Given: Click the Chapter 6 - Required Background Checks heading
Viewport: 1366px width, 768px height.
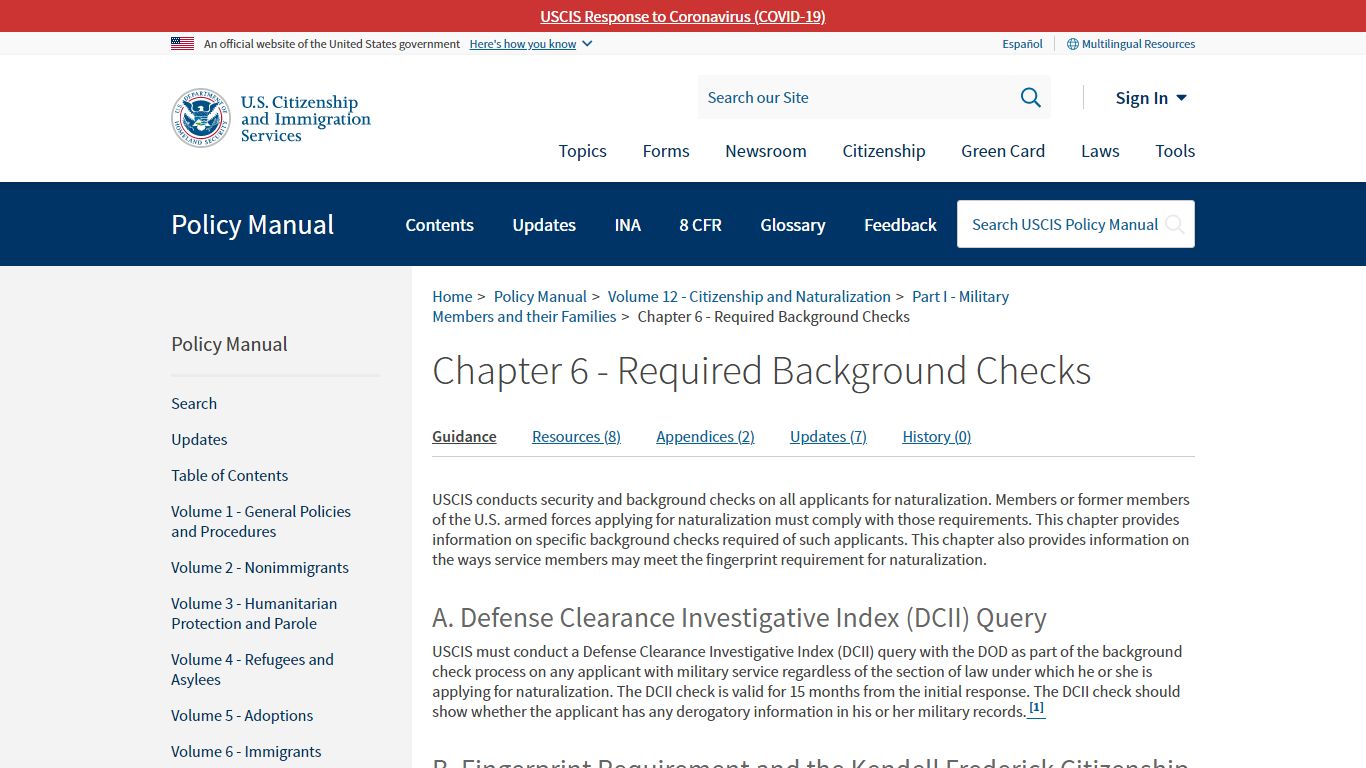Looking at the screenshot, I should coord(761,371).
